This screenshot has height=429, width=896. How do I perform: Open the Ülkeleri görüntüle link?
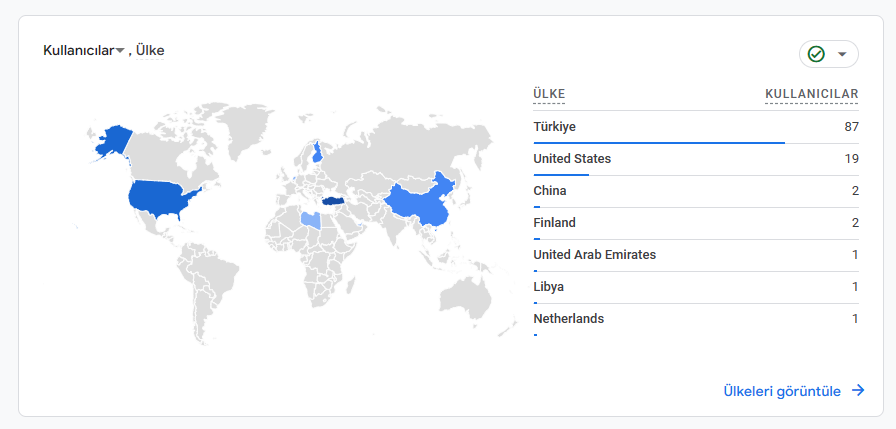point(782,391)
